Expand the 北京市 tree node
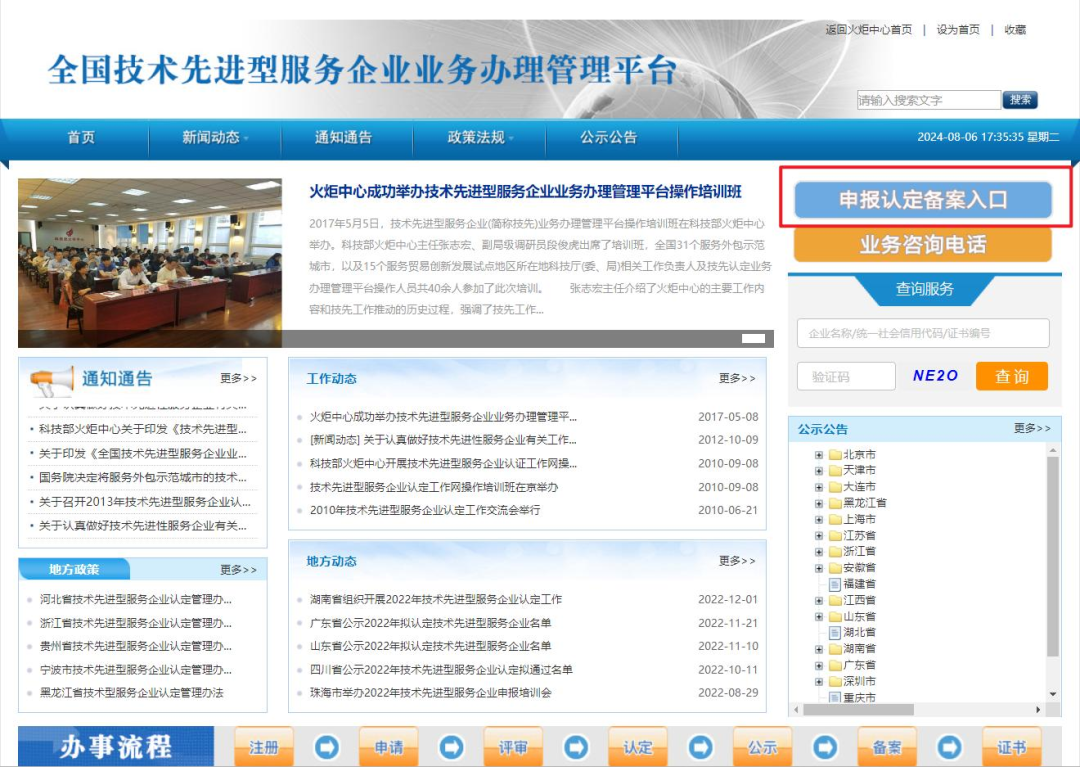The height and width of the screenshot is (767, 1080). (817, 455)
